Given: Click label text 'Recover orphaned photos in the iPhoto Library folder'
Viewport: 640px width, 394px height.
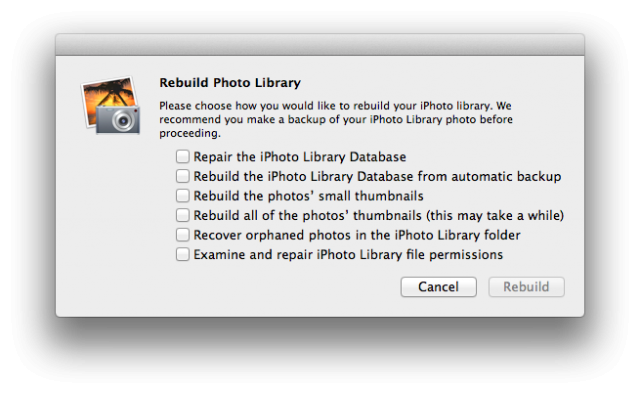Looking at the screenshot, I should (x=357, y=235).
